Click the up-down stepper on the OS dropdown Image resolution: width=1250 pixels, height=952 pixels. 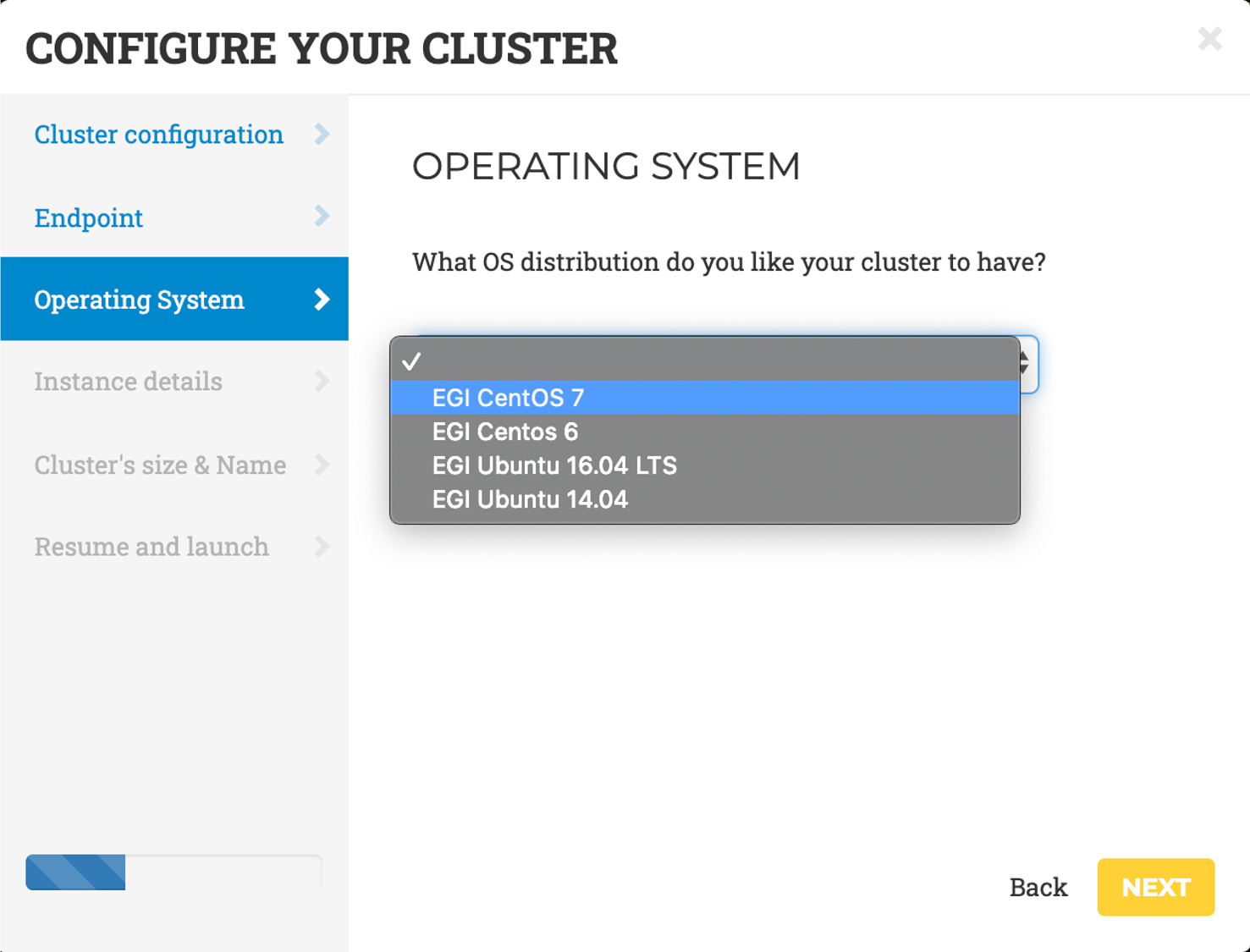(1022, 364)
